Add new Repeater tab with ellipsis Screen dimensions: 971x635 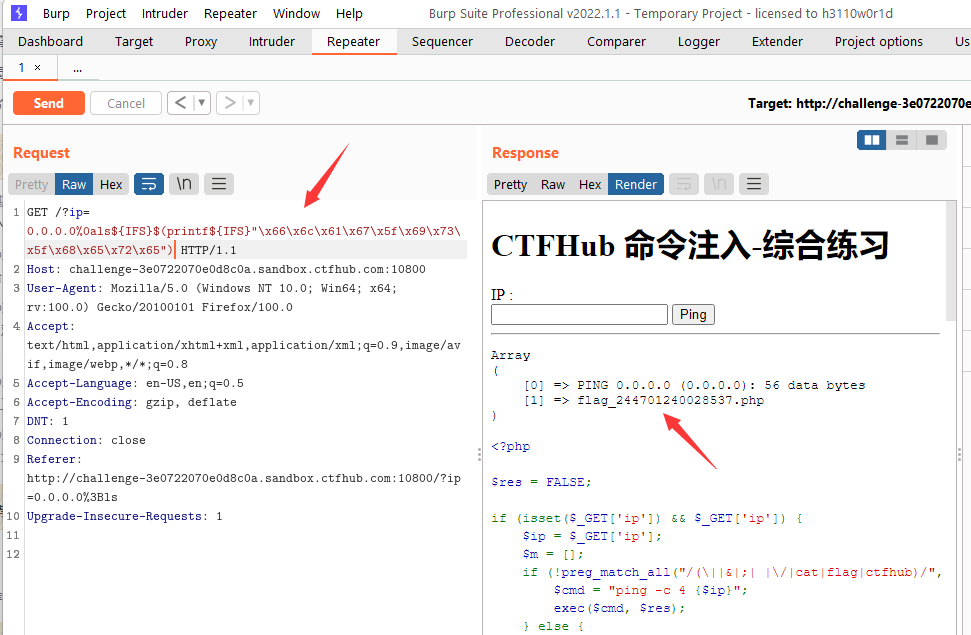pyautogui.click(x=77, y=68)
